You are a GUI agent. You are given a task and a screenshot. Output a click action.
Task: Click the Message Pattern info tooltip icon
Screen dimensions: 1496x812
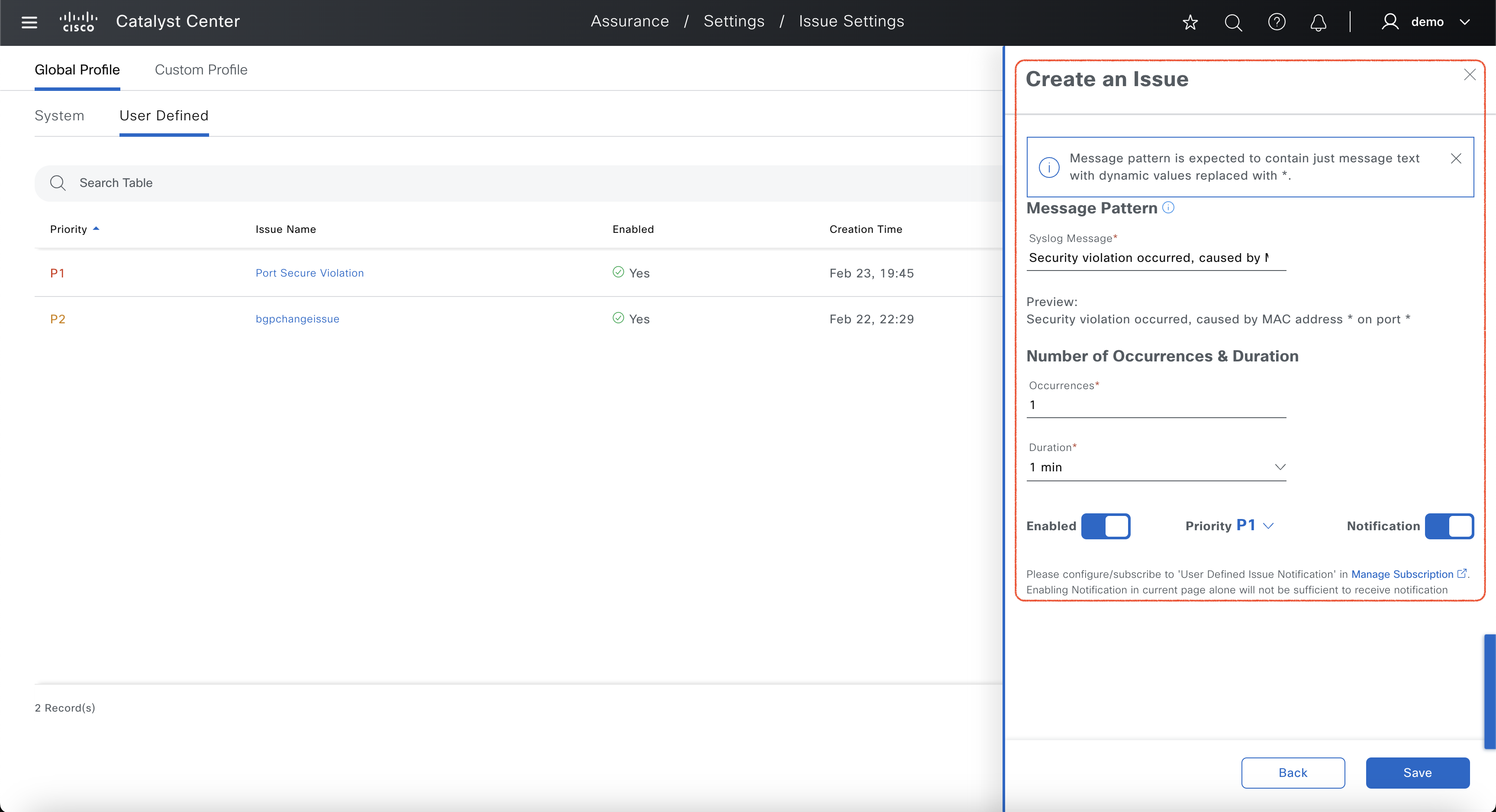[1168, 207]
